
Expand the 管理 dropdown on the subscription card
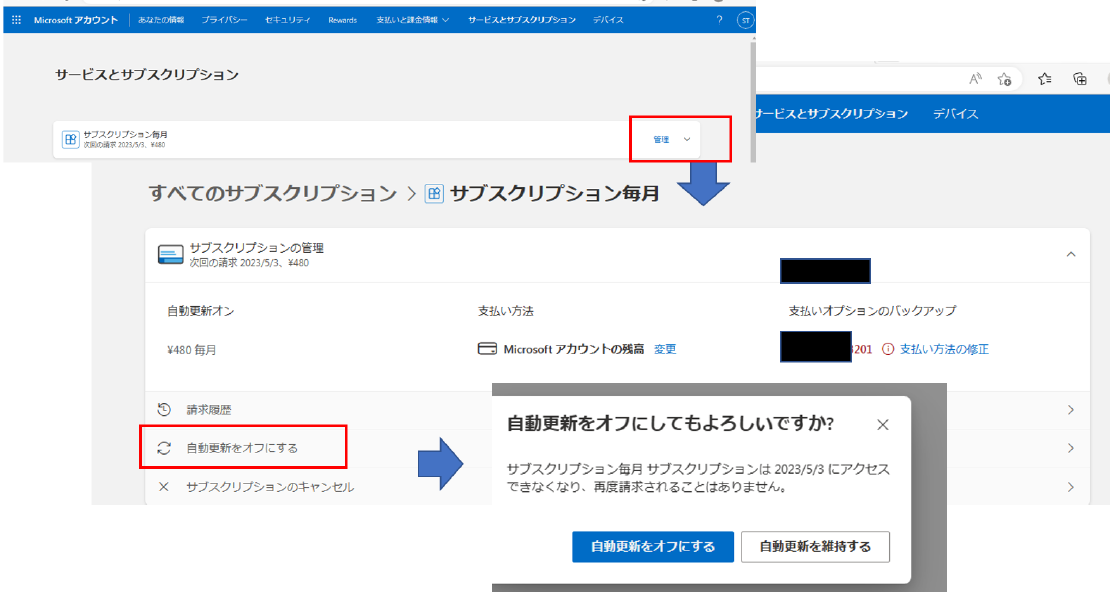coord(671,140)
